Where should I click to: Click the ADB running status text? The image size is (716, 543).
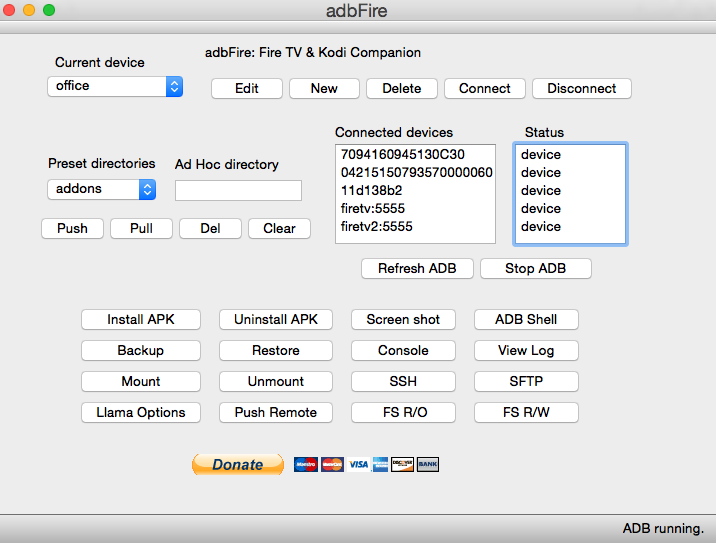(663, 529)
